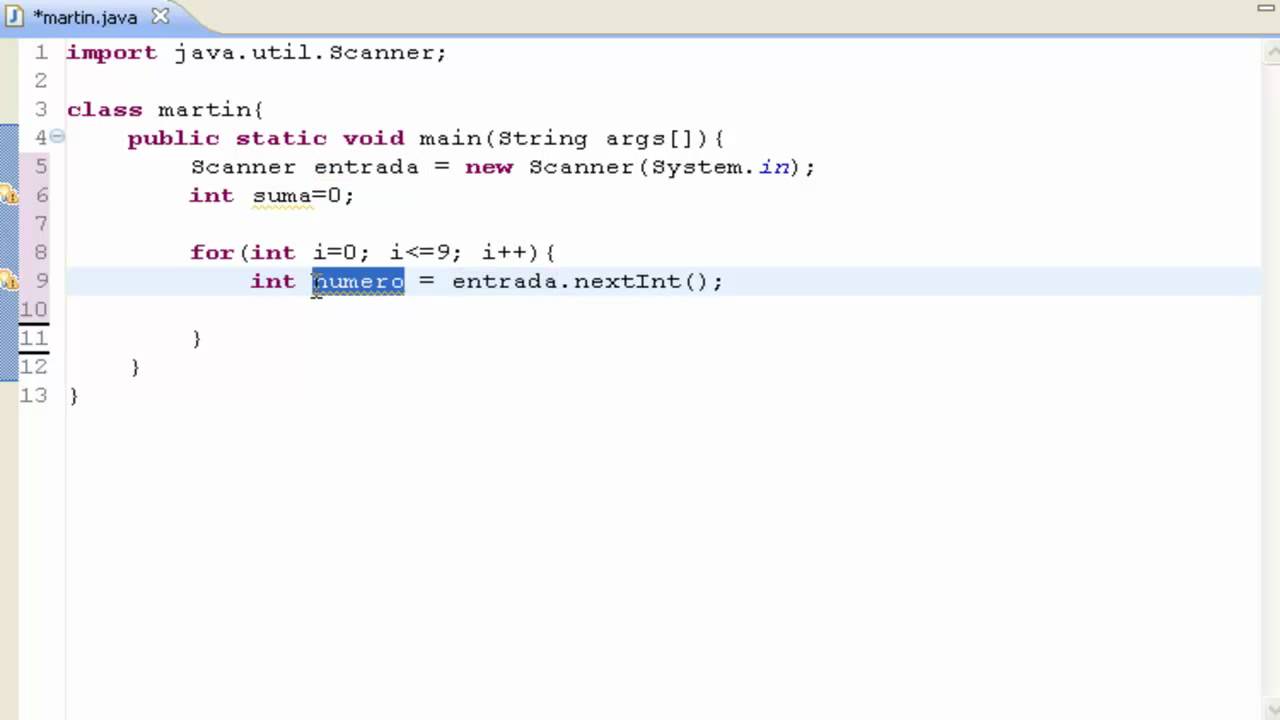Image resolution: width=1280 pixels, height=720 pixels.
Task: Click the i=0 loop initializer
Action: coord(335,253)
